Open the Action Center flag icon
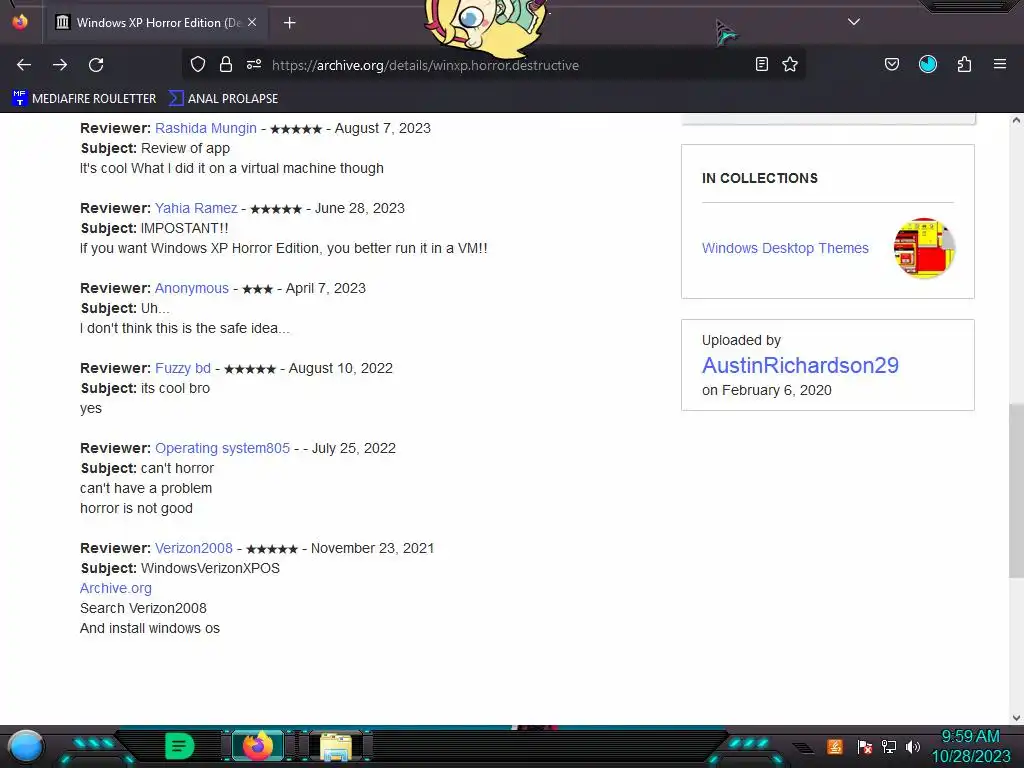 864,746
